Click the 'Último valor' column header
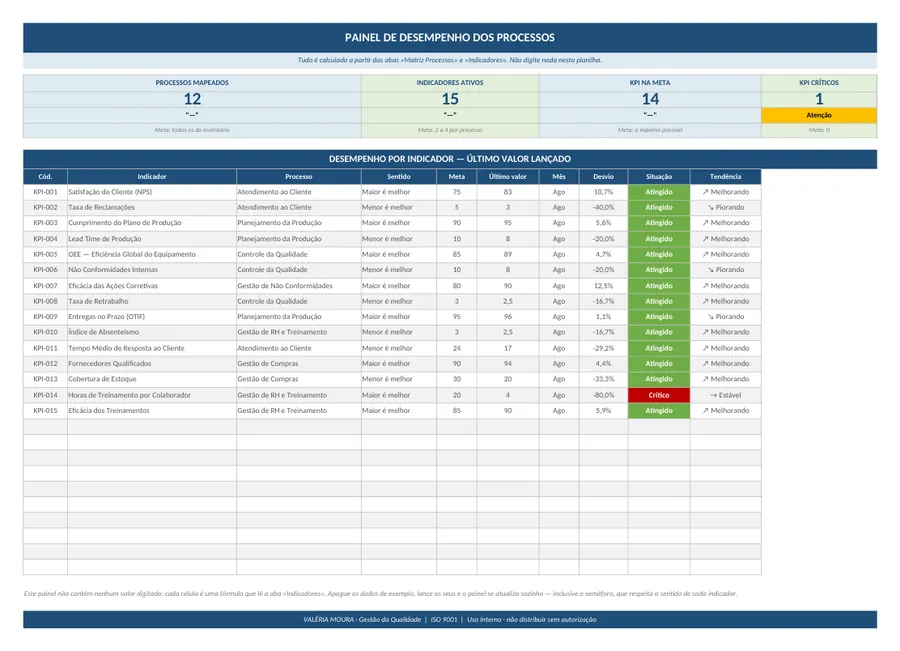This screenshot has width=900, height=651. 507,176
